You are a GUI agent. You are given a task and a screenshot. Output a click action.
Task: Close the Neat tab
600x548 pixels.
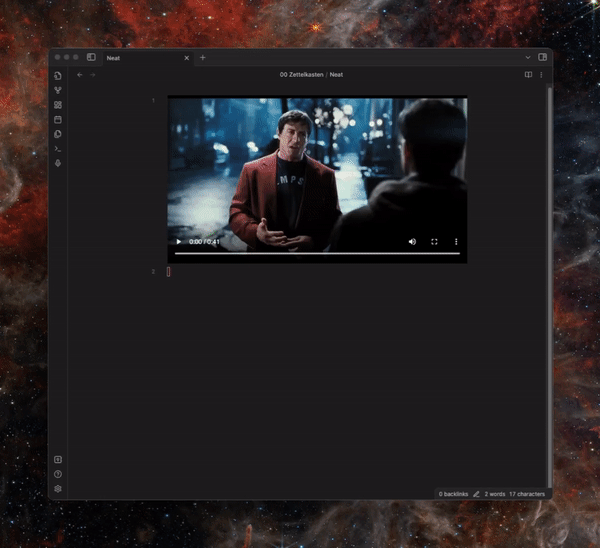(x=187, y=58)
